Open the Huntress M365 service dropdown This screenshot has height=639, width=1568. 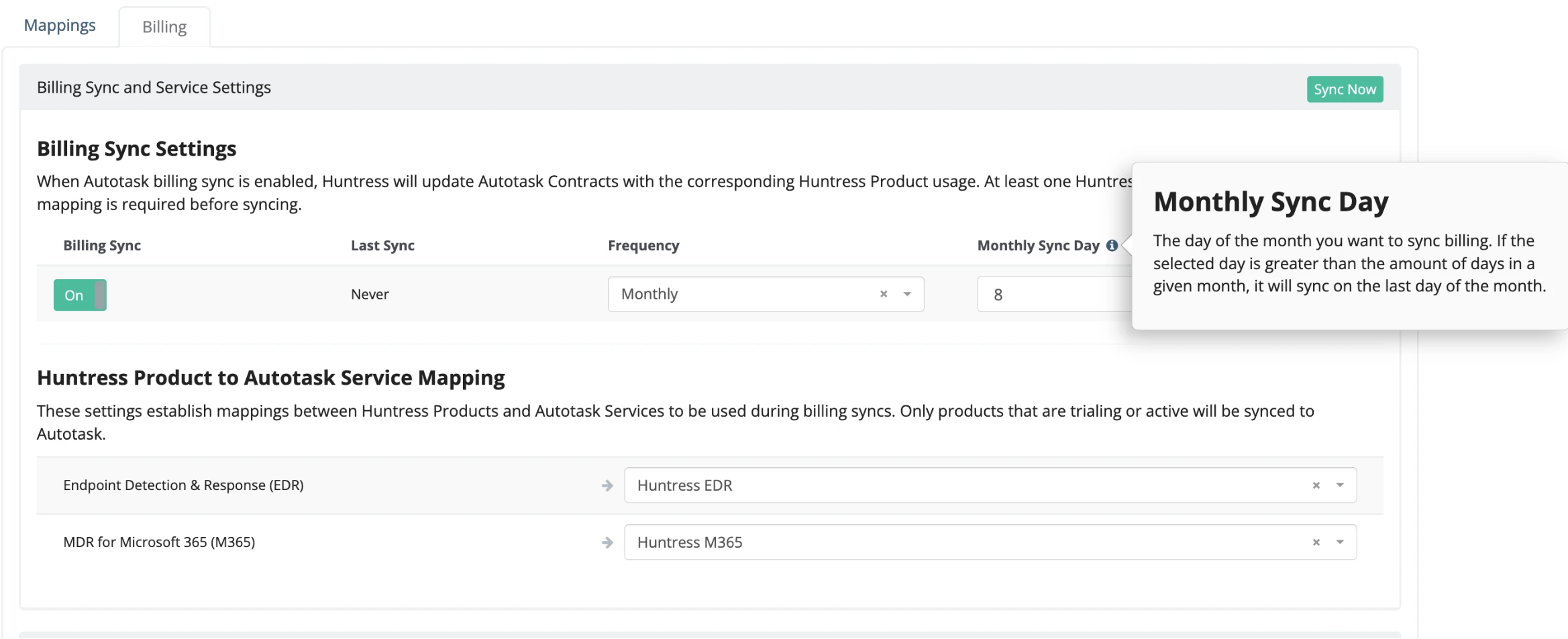coord(990,542)
